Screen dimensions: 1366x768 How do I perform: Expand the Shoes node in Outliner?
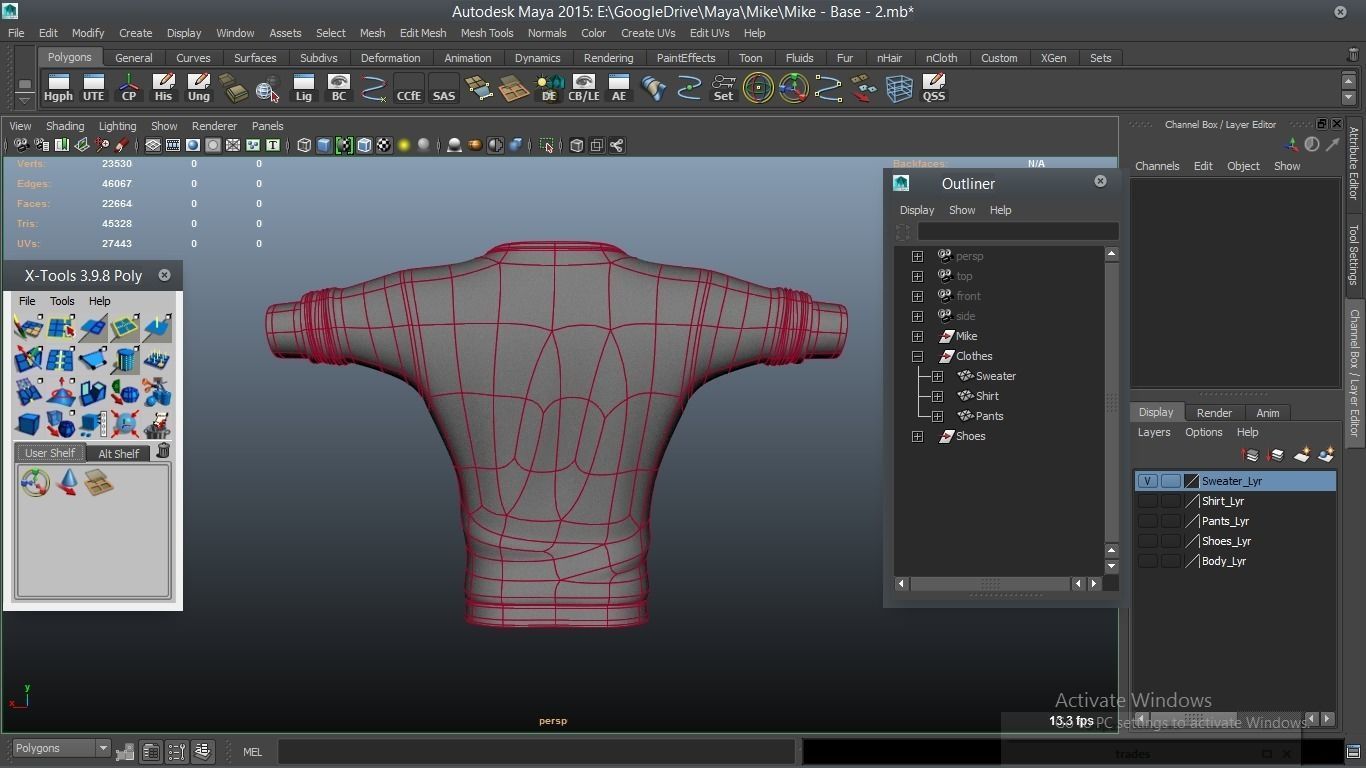click(x=917, y=436)
